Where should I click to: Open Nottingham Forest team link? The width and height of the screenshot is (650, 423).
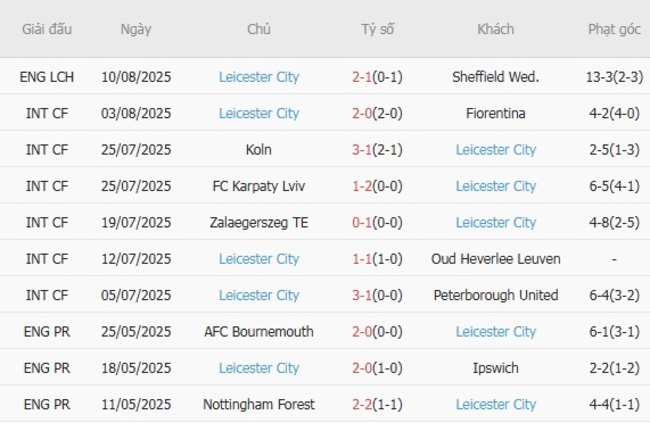(259, 405)
